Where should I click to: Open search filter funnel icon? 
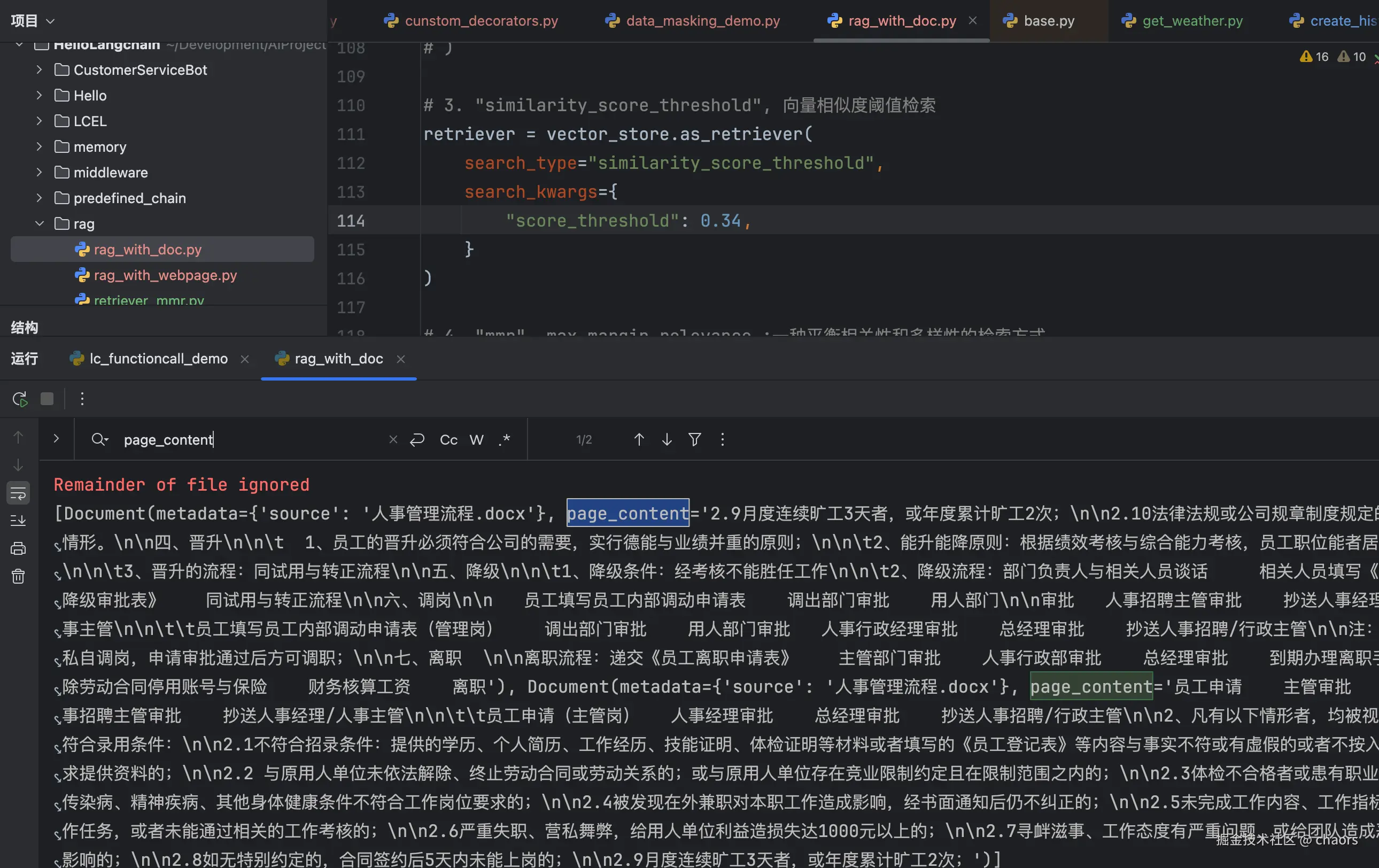[x=695, y=439]
